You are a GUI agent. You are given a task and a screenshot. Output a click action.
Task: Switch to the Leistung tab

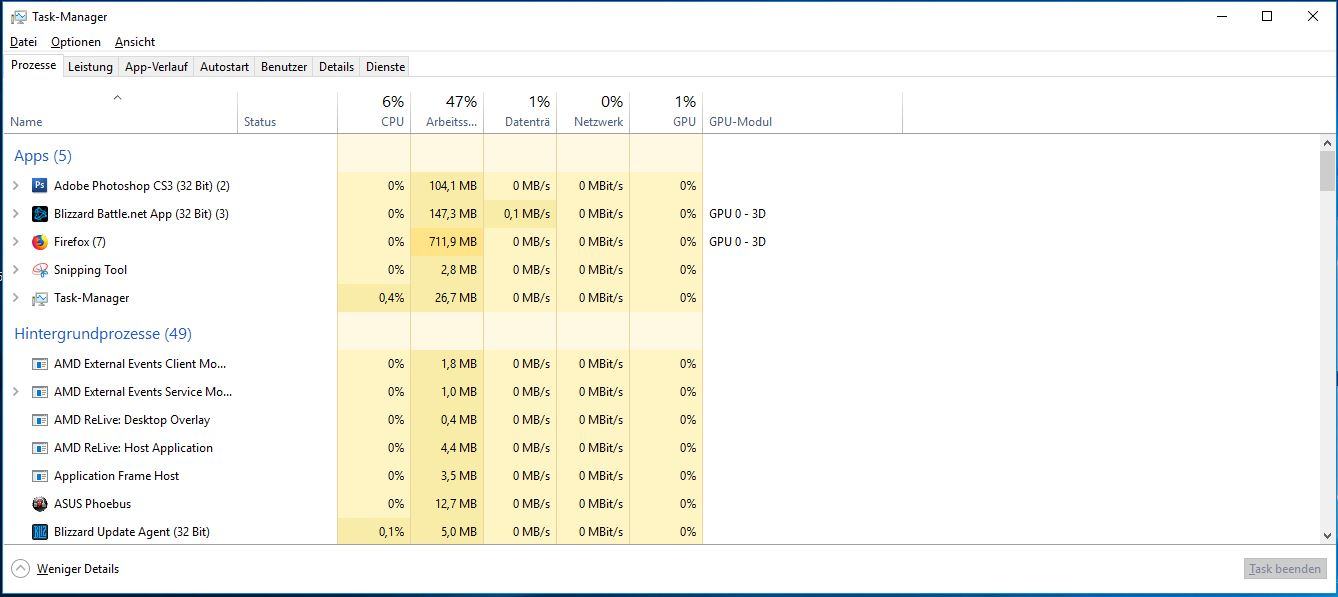(x=90, y=67)
